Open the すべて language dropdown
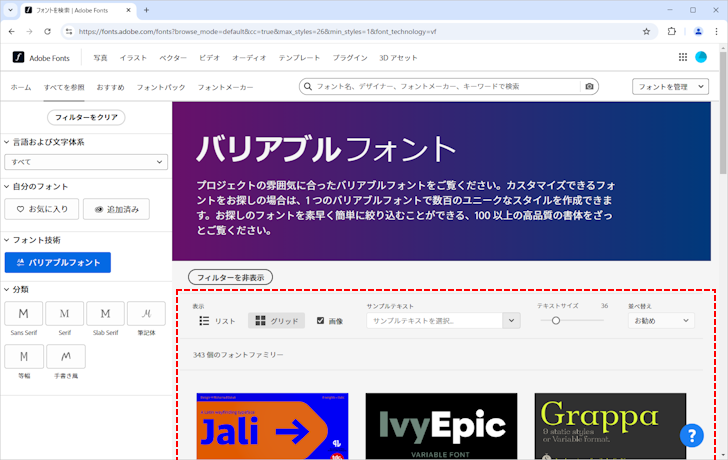Viewport: 728px width, 460px height. 86,162
